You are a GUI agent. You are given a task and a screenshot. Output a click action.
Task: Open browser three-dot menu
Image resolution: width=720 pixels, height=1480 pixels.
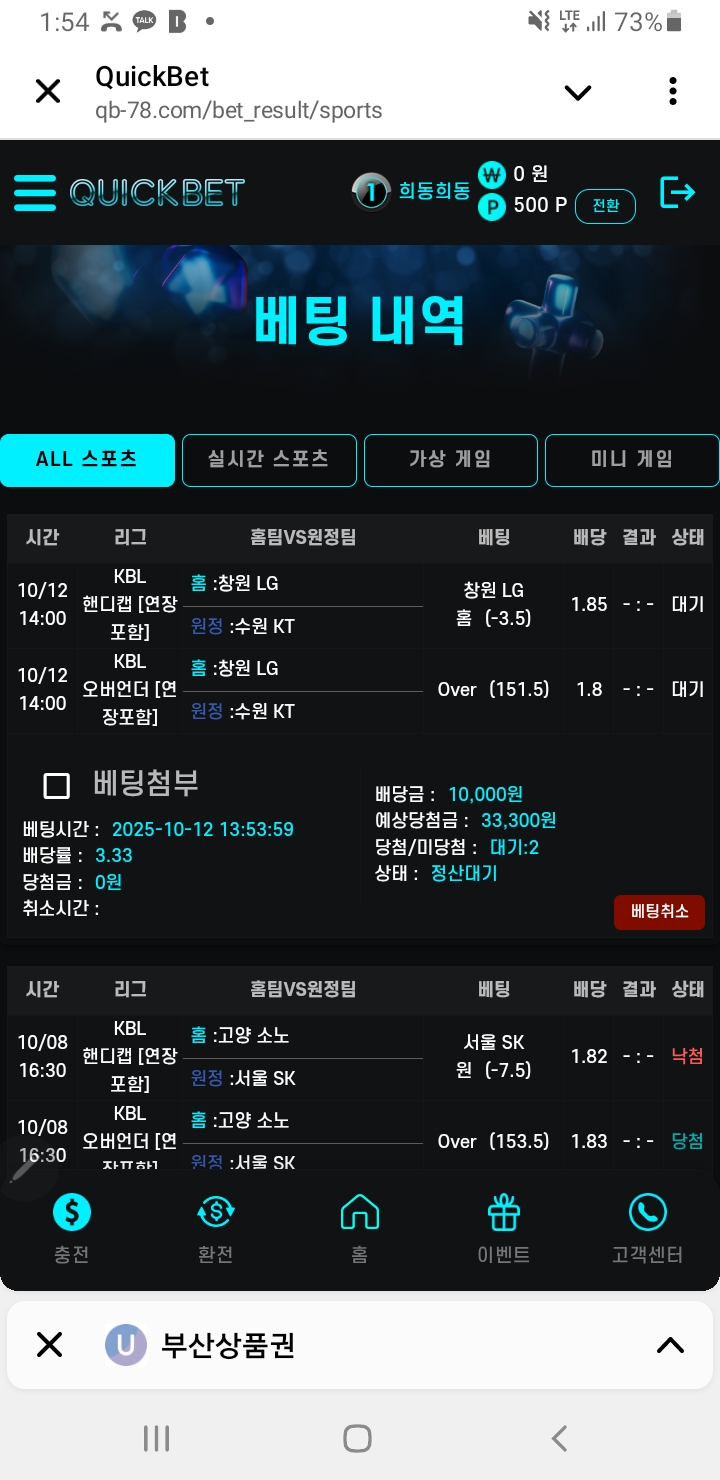(673, 92)
